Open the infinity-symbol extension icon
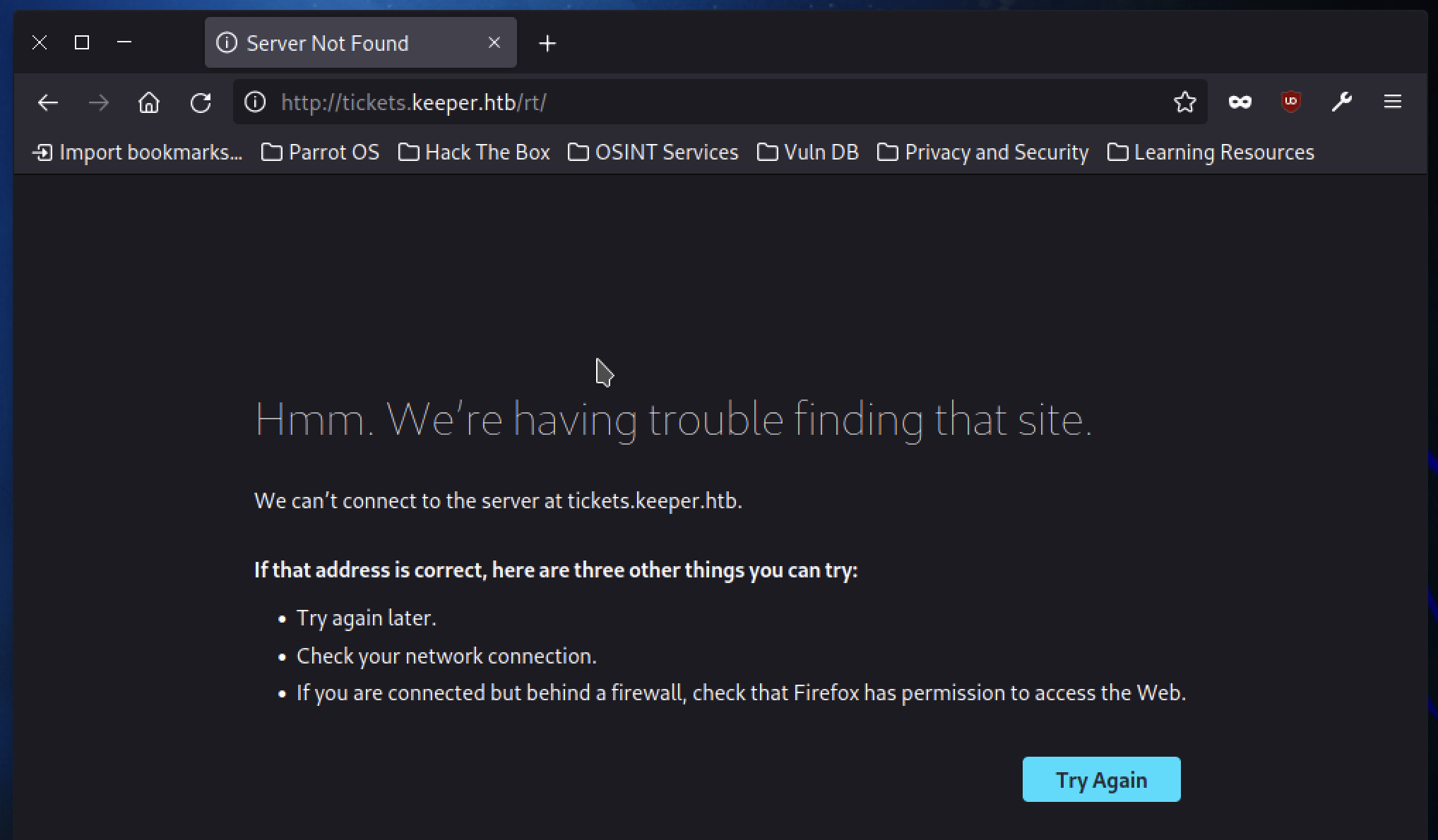This screenshot has height=840, width=1438. tap(1240, 102)
